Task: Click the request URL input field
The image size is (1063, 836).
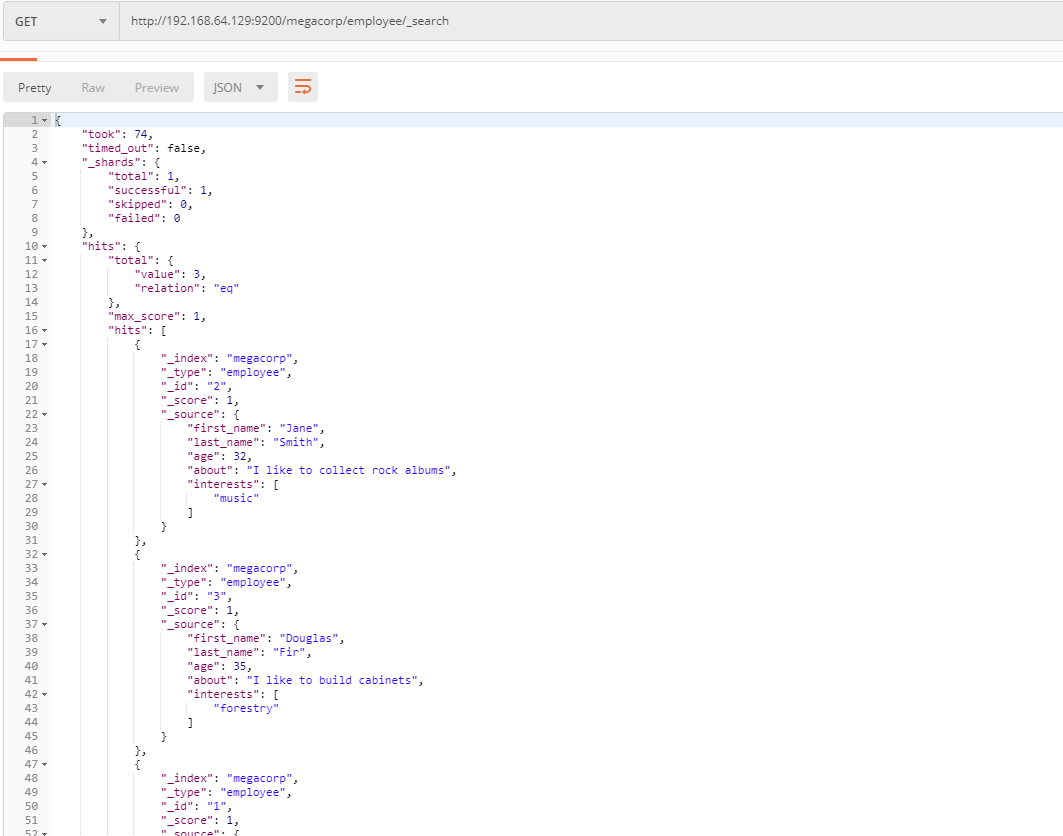Action: pos(590,21)
